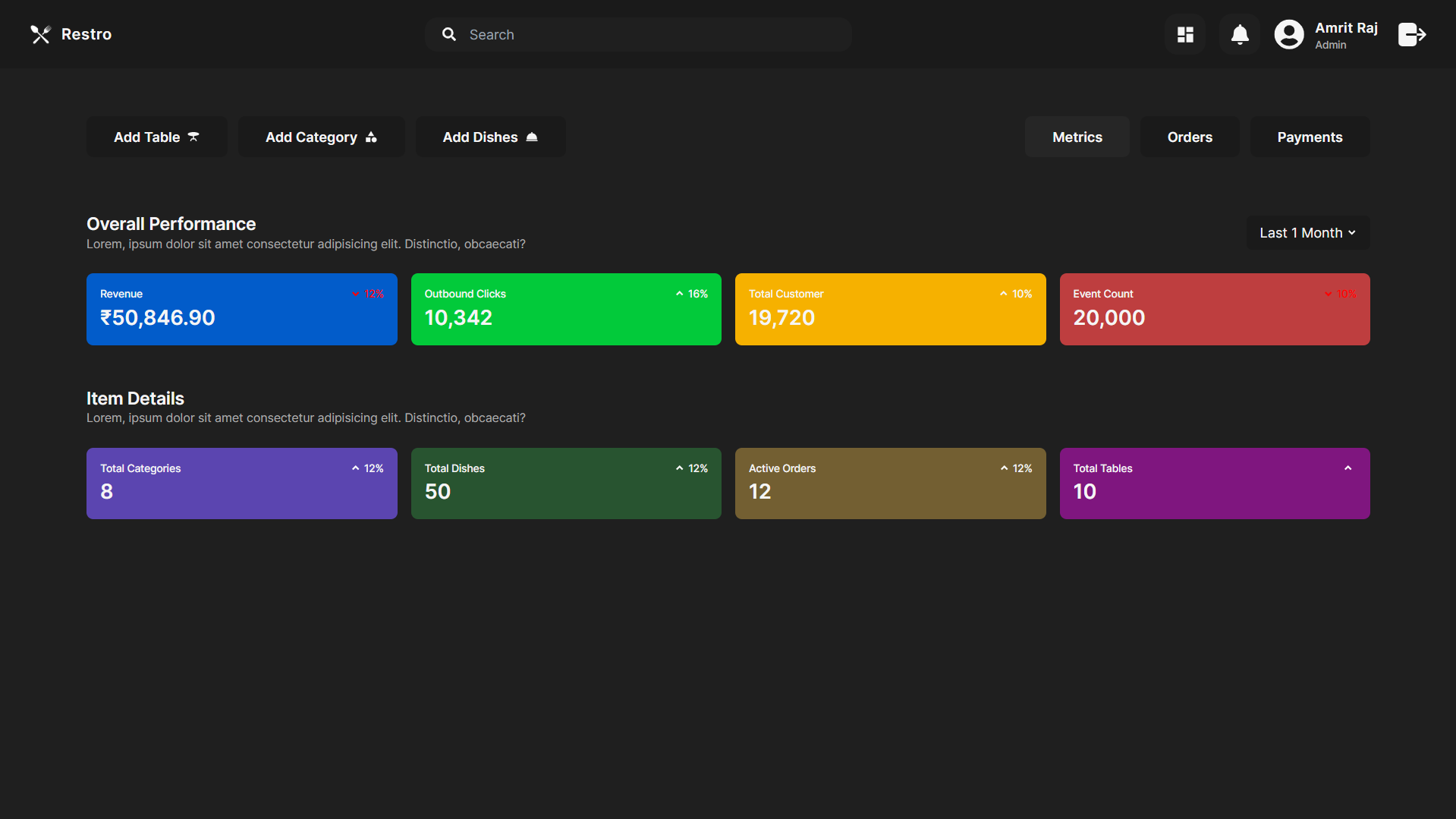1456x819 pixels.
Task: Select the Metrics tab
Action: point(1077,137)
